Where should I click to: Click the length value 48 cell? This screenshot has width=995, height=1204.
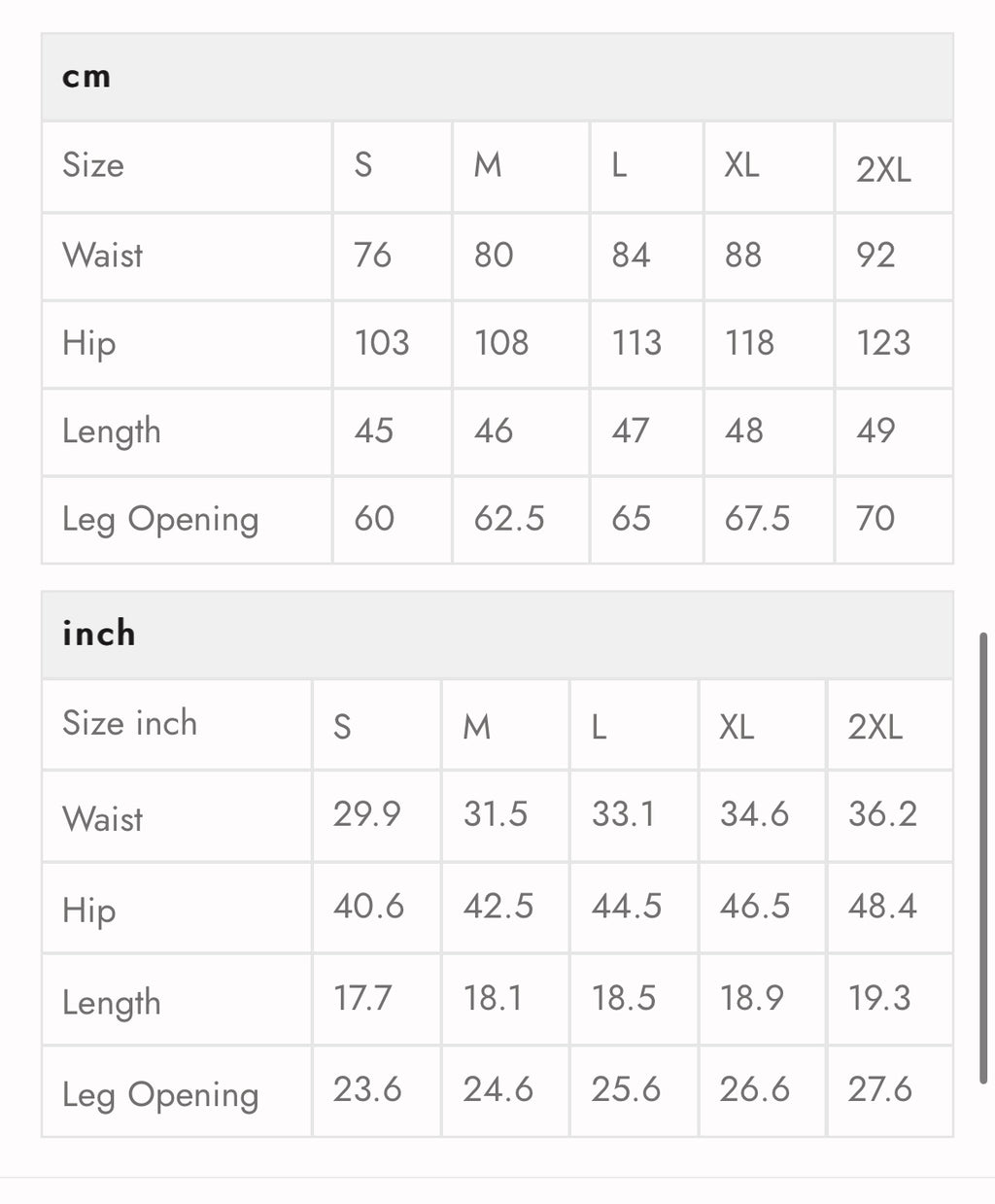click(744, 430)
